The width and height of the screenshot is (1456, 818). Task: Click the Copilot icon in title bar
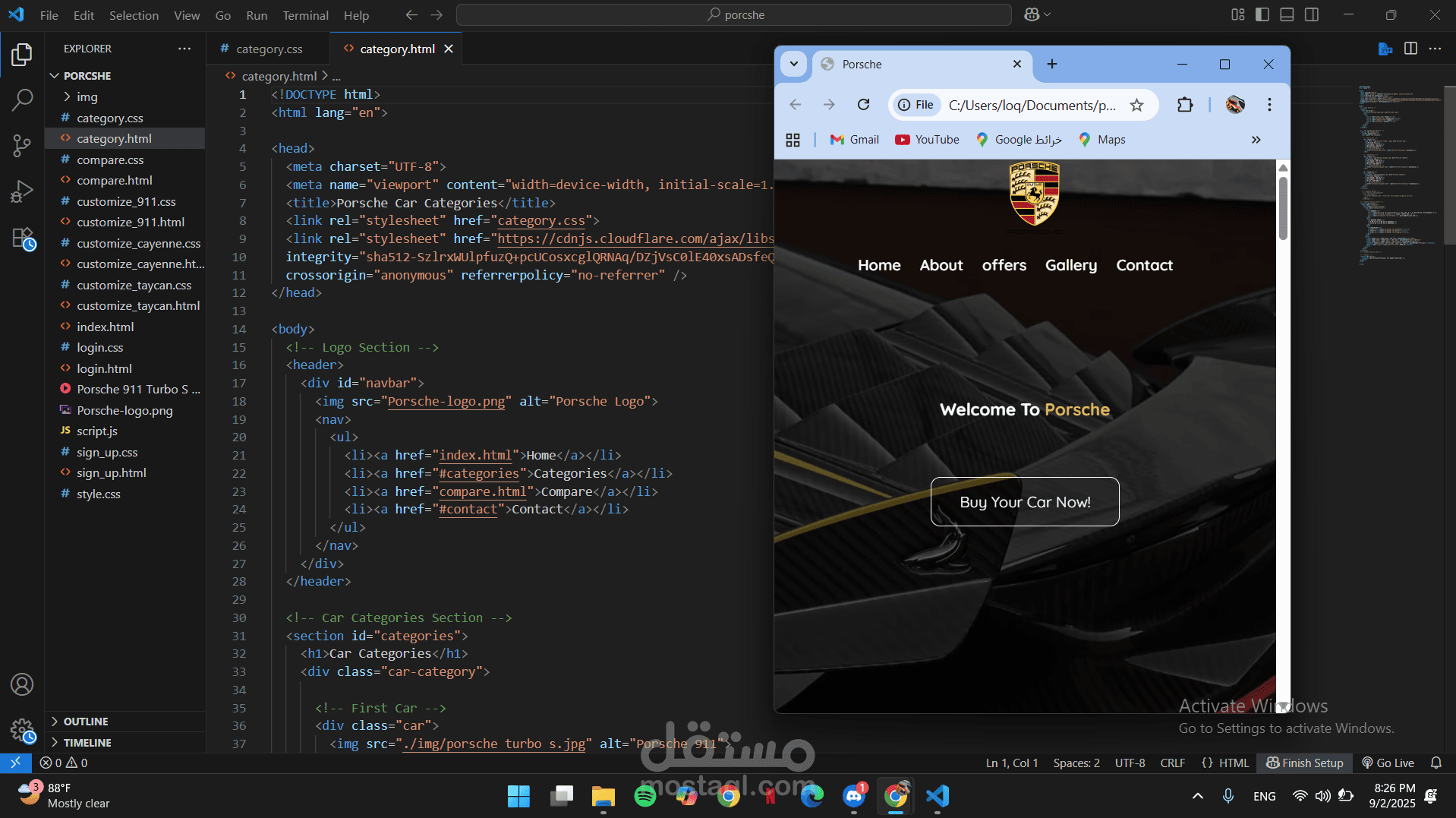(x=1031, y=14)
